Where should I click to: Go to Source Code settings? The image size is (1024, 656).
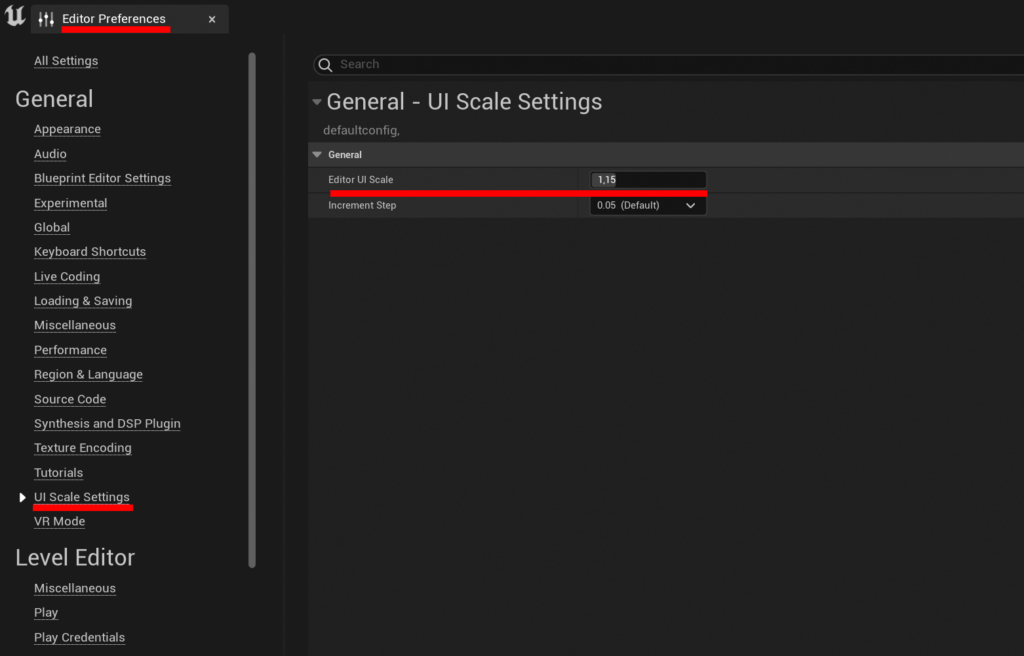(x=70, y=399)
